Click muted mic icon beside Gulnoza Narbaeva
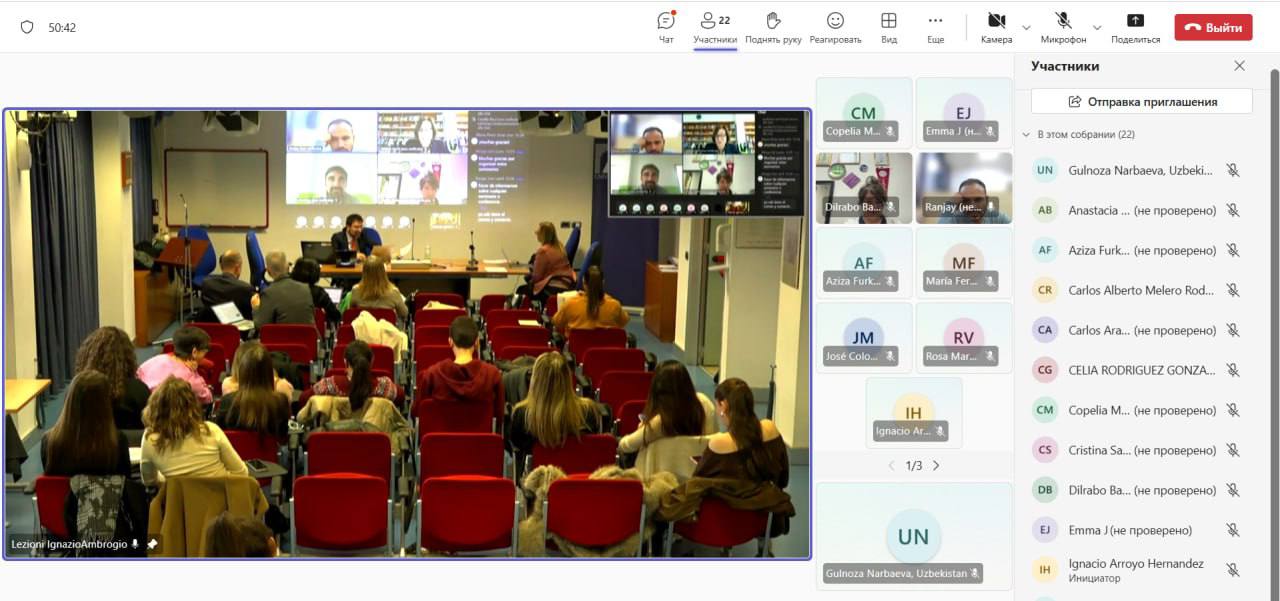 tap(1233, 170)
